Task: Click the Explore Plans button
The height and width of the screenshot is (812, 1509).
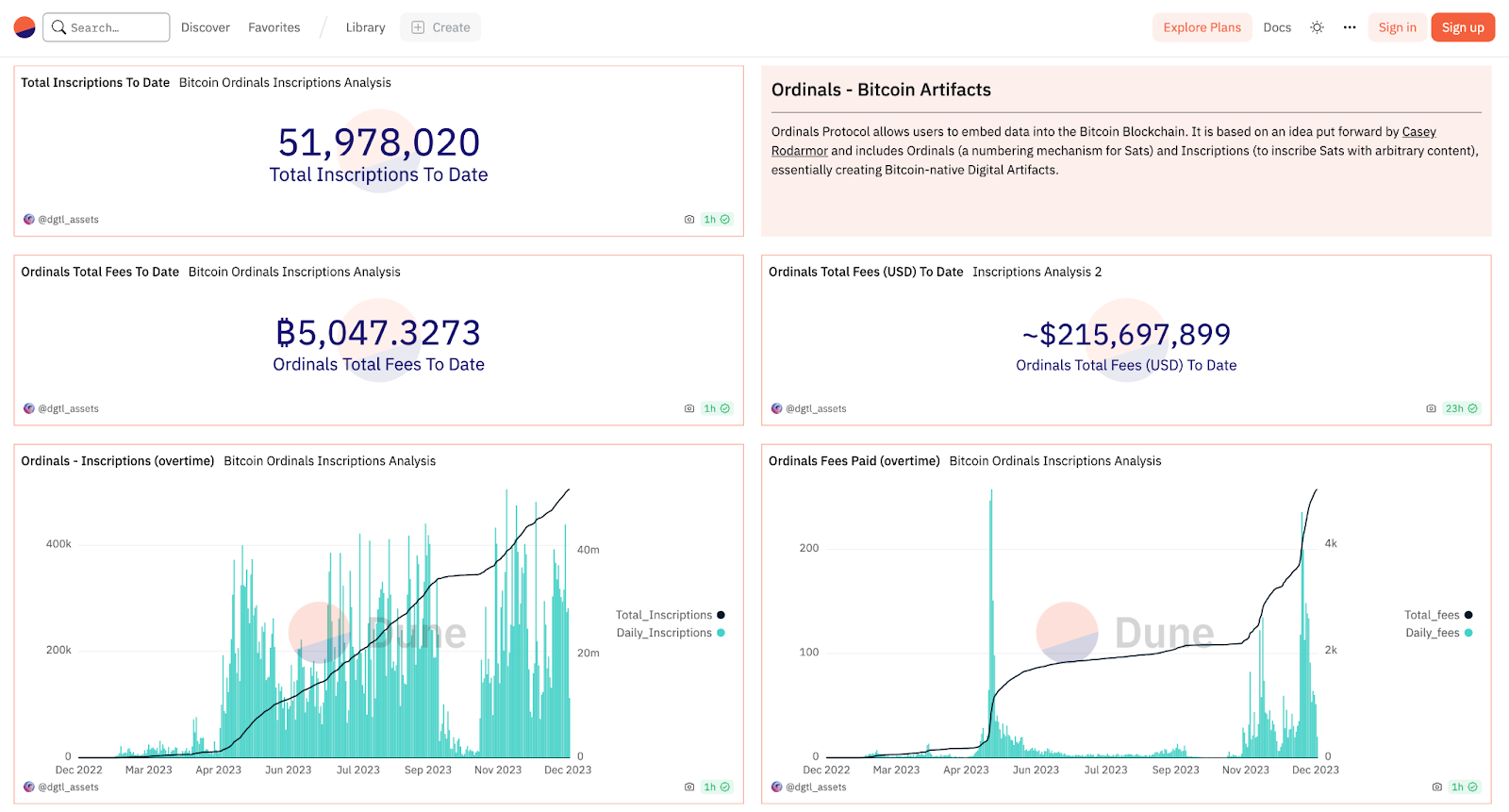Action: (x=1202, y=27)
